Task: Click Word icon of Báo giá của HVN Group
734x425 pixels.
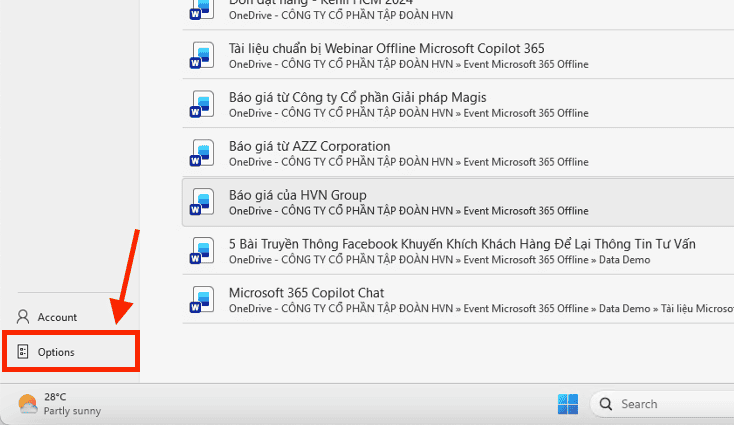Action: [202, 202]
